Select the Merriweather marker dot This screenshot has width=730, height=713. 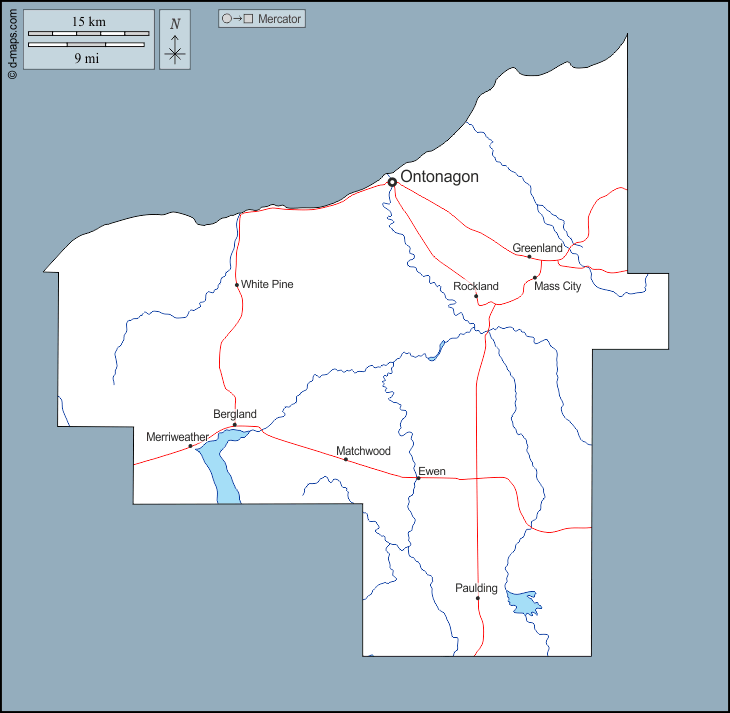pos(190,446)
